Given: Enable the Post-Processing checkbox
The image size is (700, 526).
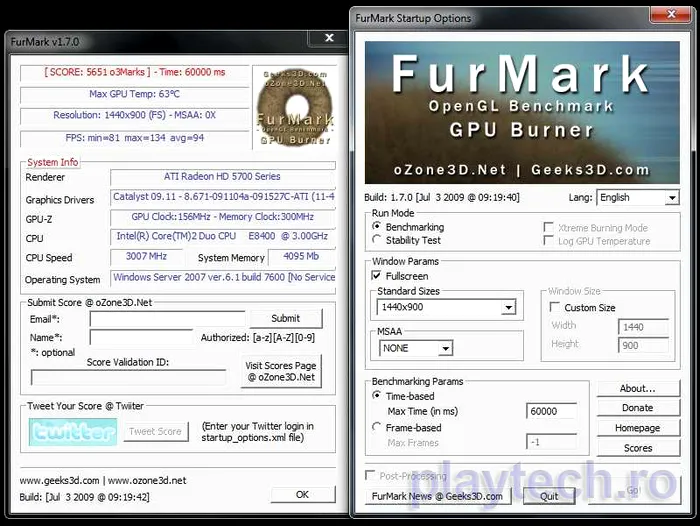Looking at the screenshot, I should (370, 476).
